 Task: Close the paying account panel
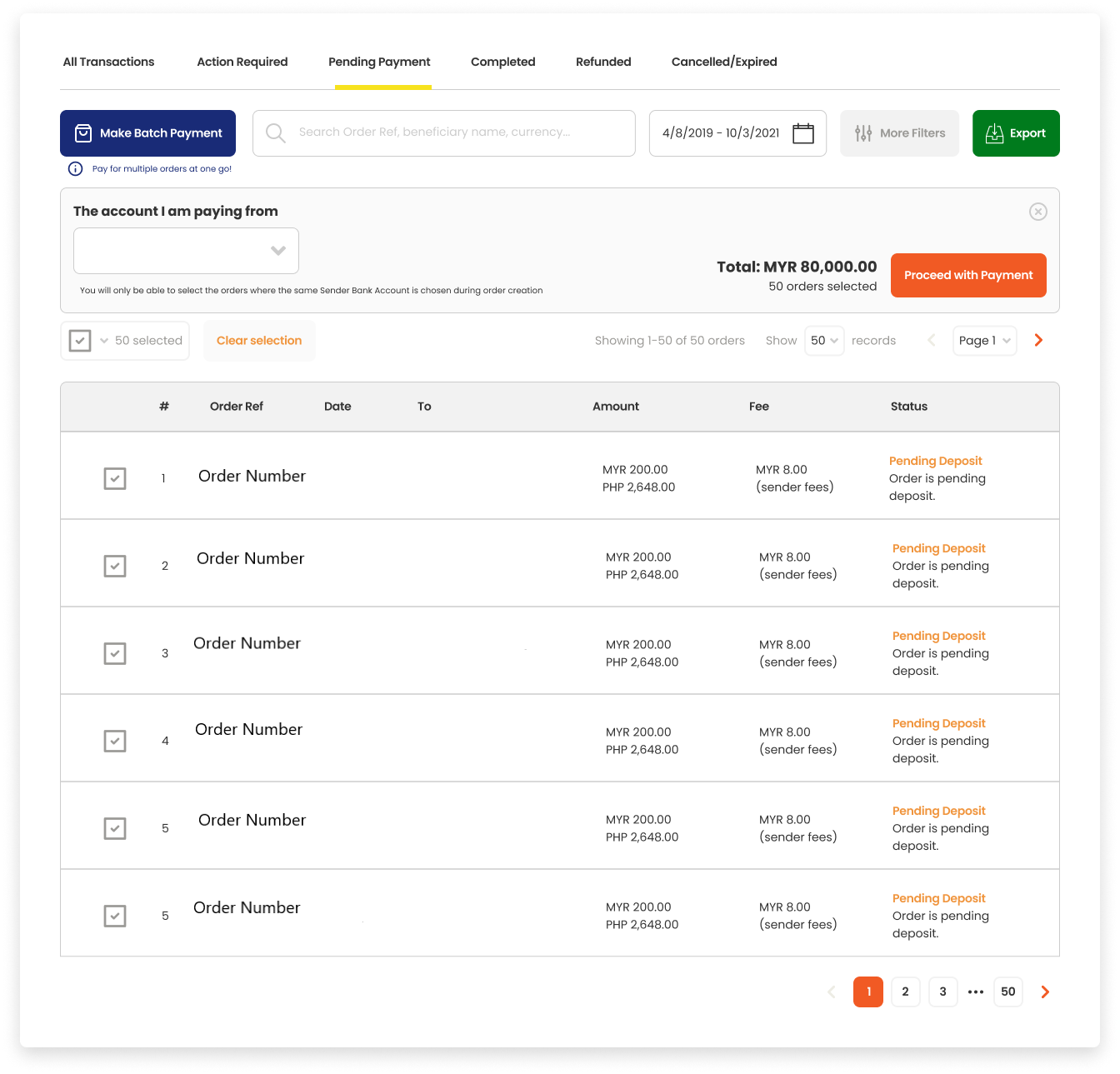coord(1037,212)
